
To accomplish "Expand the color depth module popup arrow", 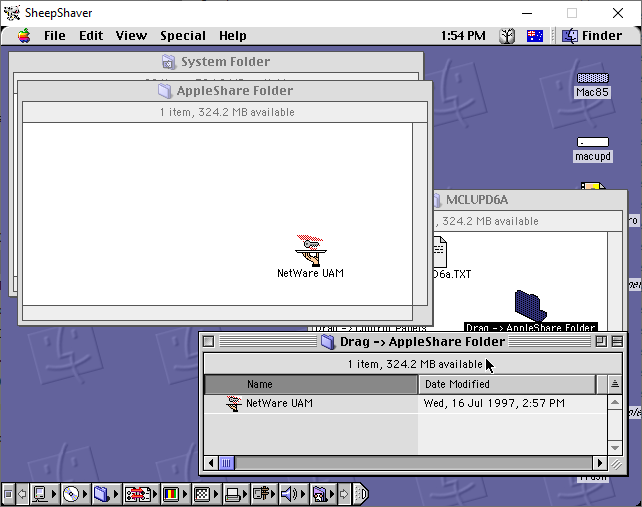I will (185, 494).
